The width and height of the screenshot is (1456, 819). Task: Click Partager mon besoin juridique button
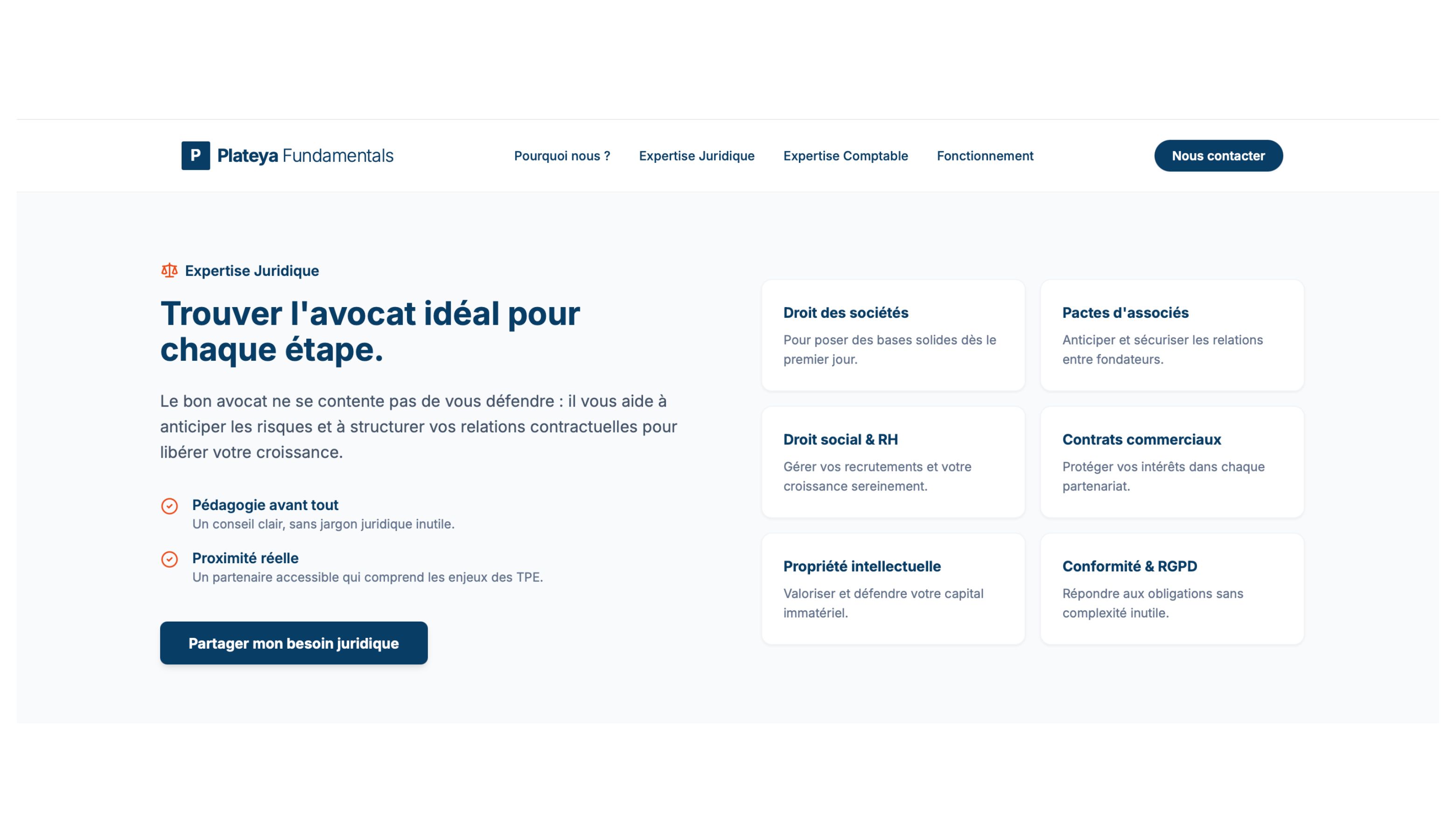click(x=294, y=643)
